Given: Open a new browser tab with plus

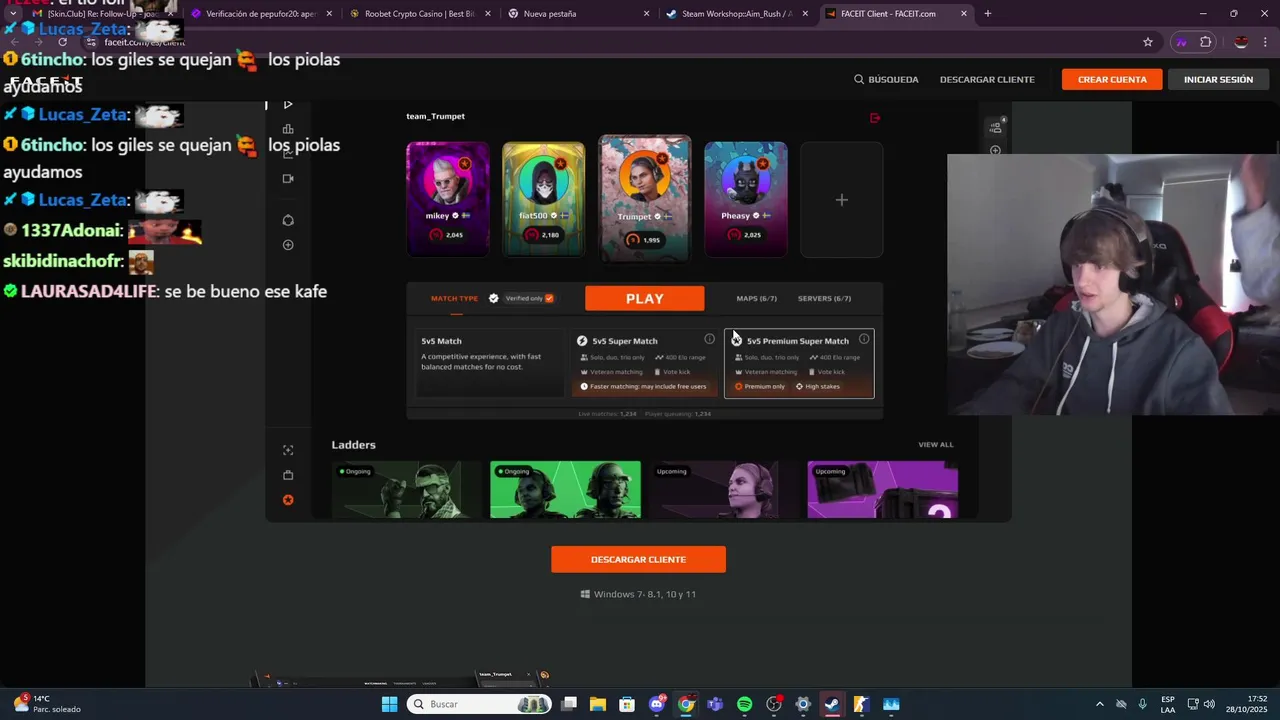Looking at the screenshot, I should click(987, 14).
